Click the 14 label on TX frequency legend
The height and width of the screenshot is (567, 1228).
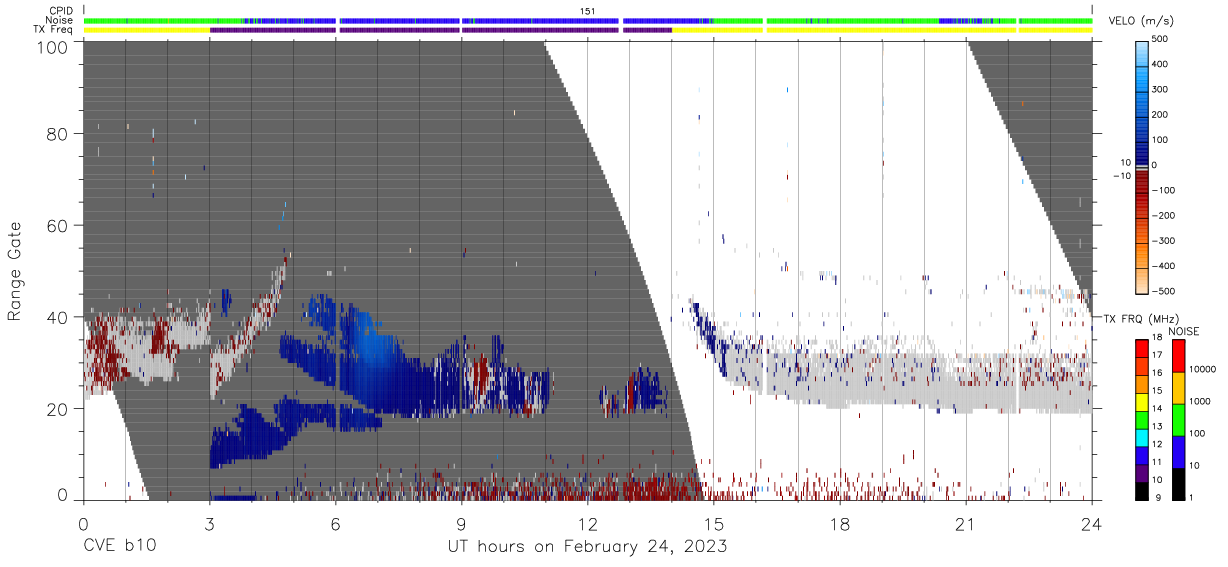click(x=1156, y=408)
